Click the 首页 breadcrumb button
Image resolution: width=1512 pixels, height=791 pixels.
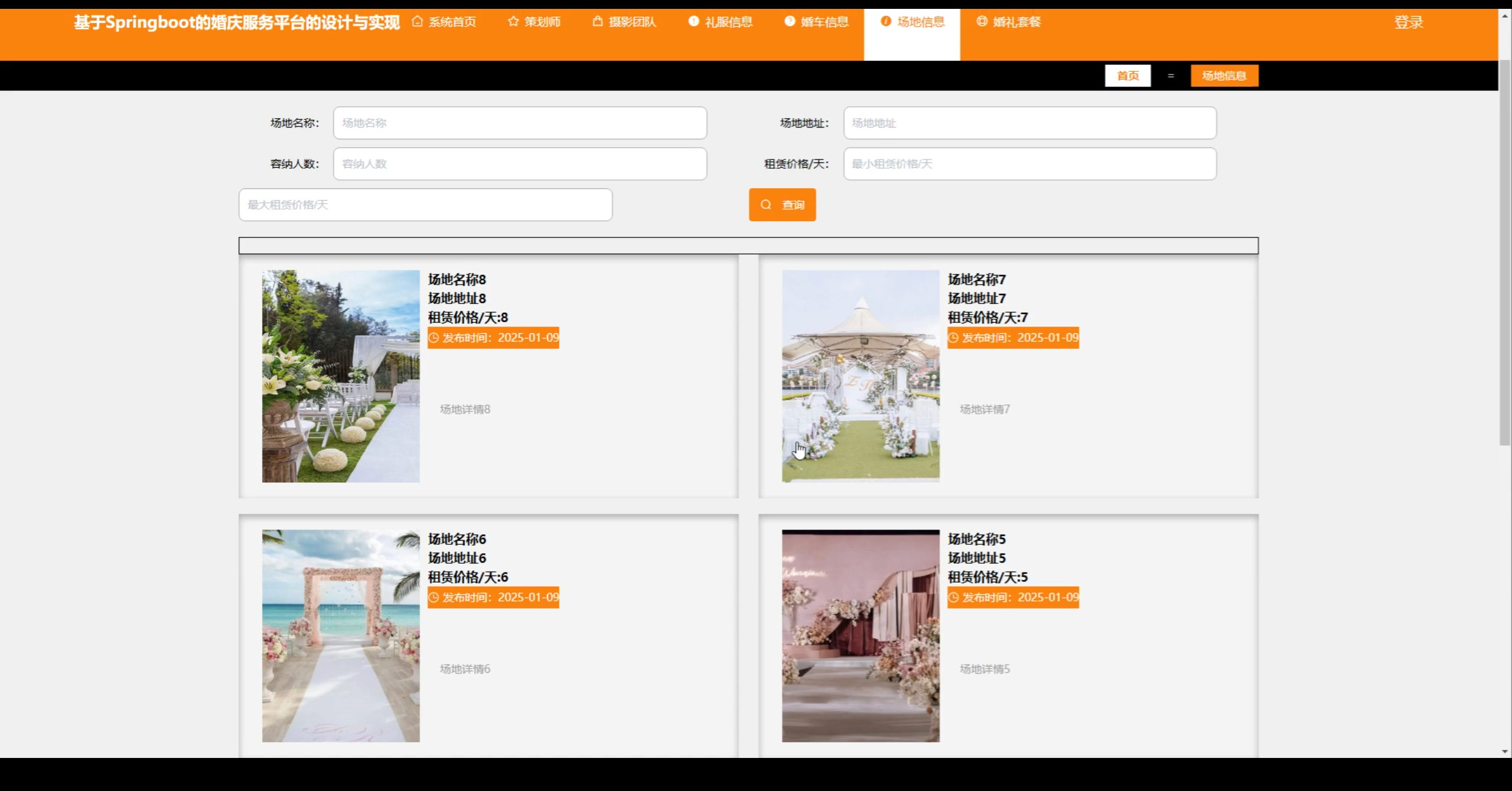pos(1128,76)
